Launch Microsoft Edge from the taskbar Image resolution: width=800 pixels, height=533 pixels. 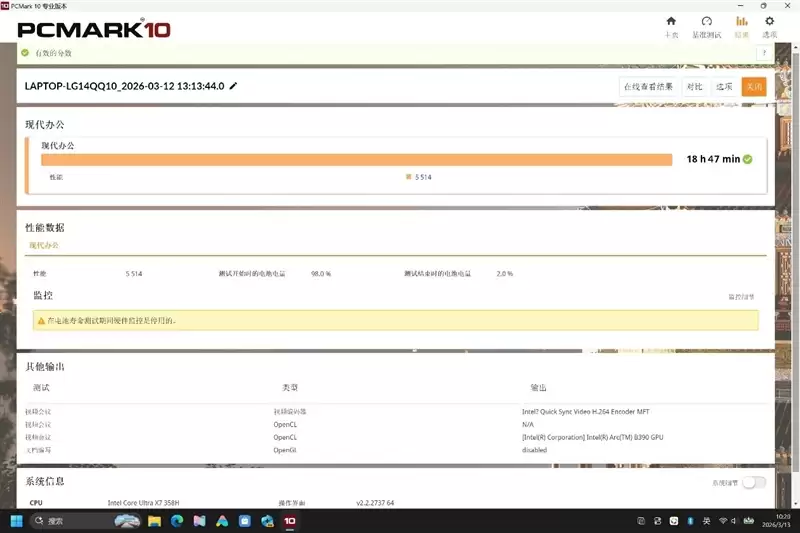tap(177, 521)
